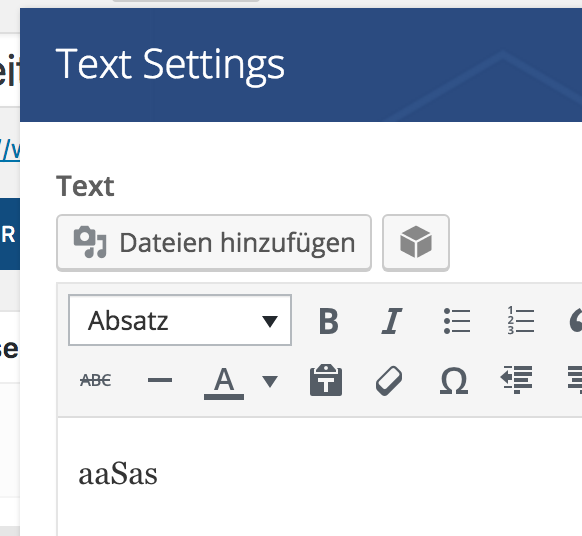The image size is (582, 536).
Task: Open the Absatz paragraph format dropdown
Action: coord(180,320)
